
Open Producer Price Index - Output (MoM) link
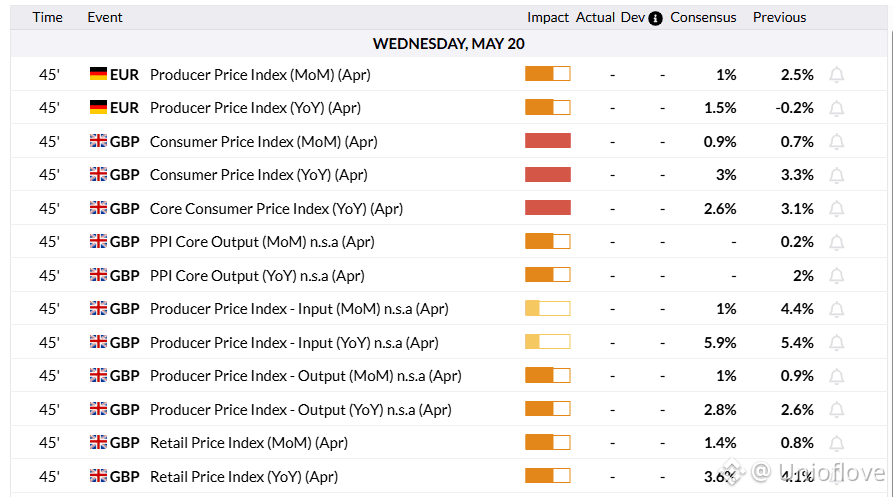click(305, 376)
